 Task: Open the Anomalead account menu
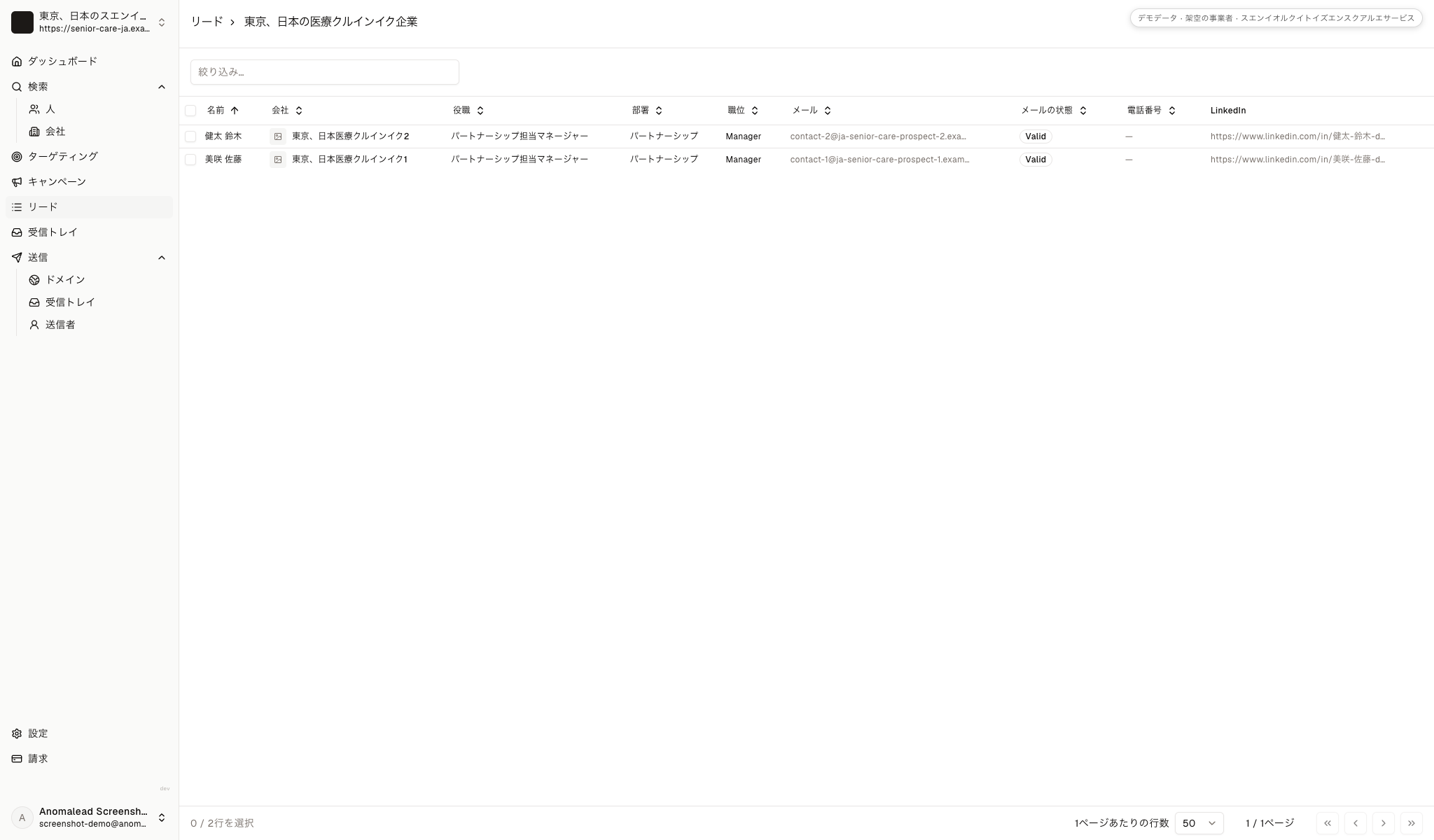(x=89, y=818)
